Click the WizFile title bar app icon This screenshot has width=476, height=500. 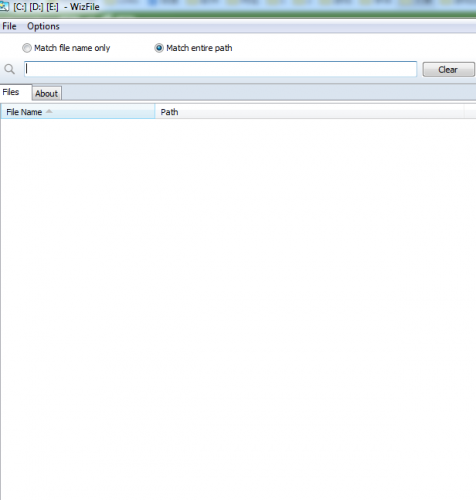[x=4, y=6]
